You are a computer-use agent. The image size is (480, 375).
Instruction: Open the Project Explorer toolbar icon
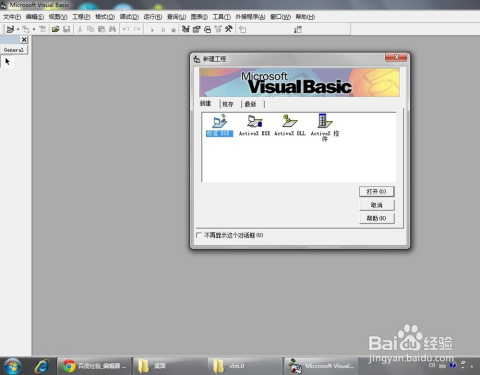pos(186,29)
